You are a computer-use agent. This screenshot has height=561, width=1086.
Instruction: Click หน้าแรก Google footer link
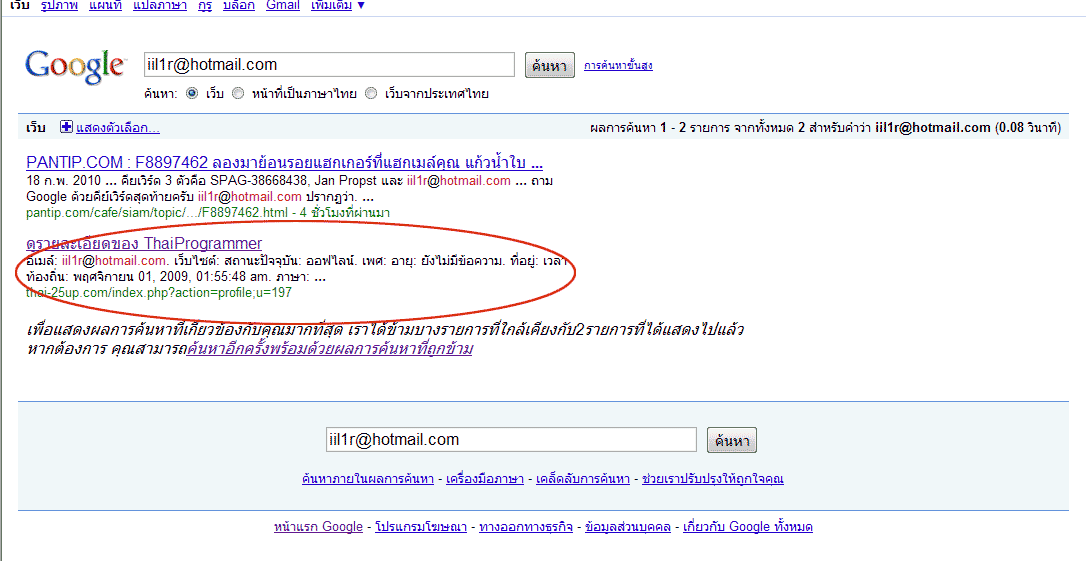(x=319, y=527)
